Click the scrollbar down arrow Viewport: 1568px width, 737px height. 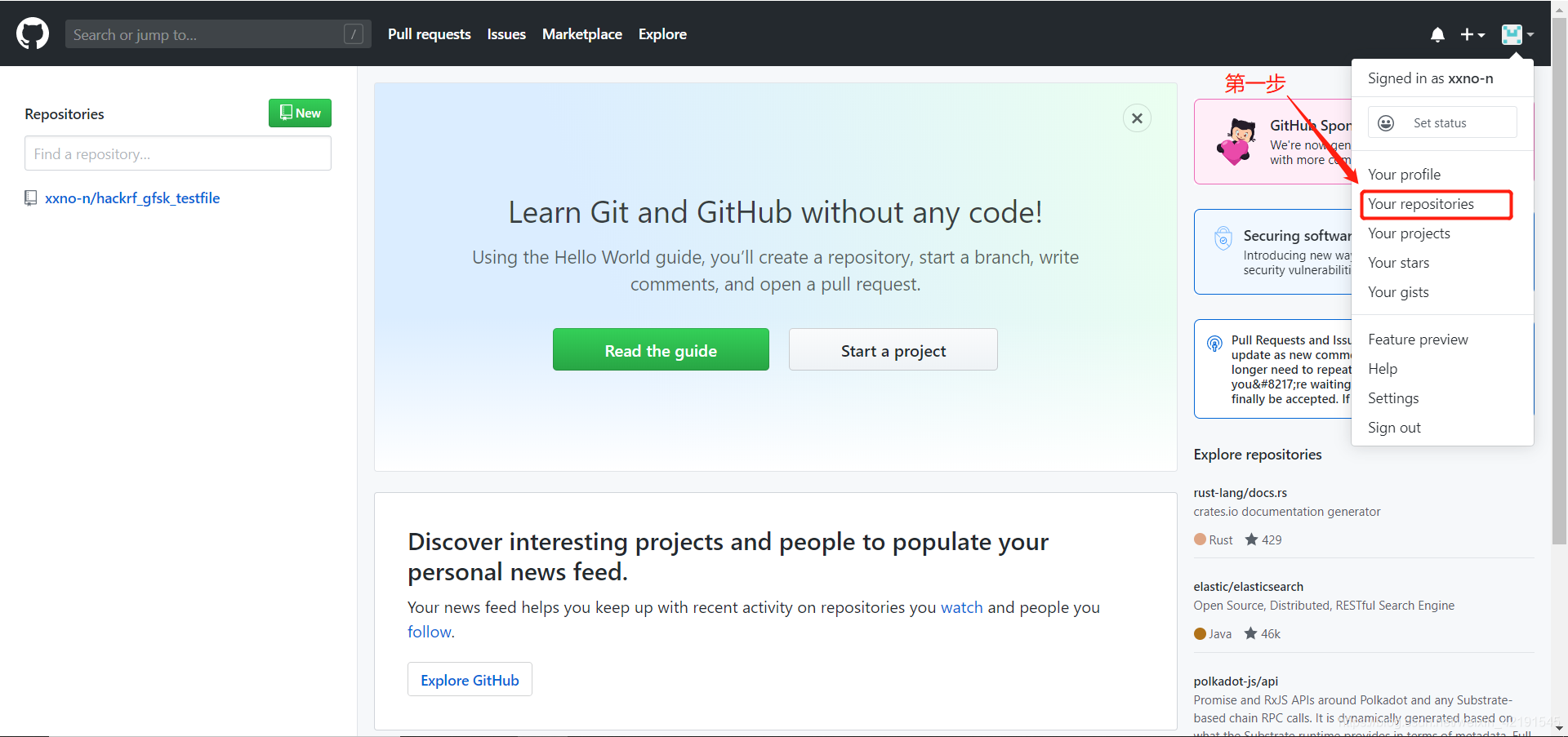click(1559, 728)
